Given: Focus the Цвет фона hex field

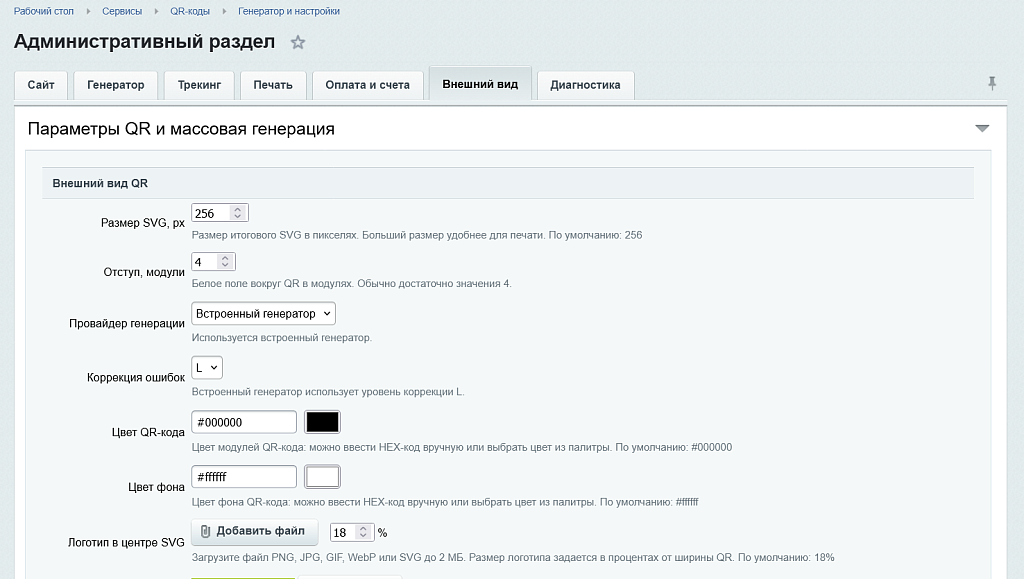Looking at the screenshot, I should tap(244, 477).
